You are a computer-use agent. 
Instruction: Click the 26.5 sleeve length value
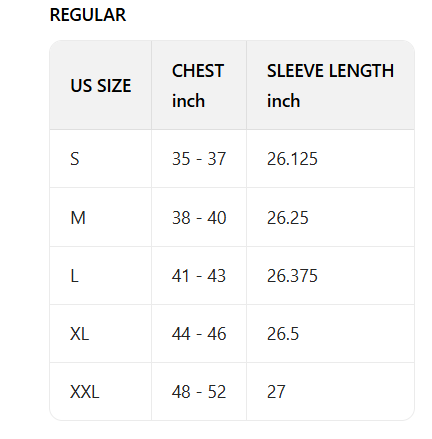tap(283, 334)
